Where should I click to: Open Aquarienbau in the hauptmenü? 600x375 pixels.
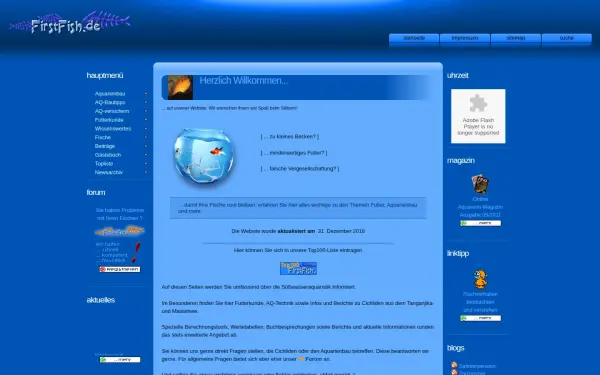(110, 94)
